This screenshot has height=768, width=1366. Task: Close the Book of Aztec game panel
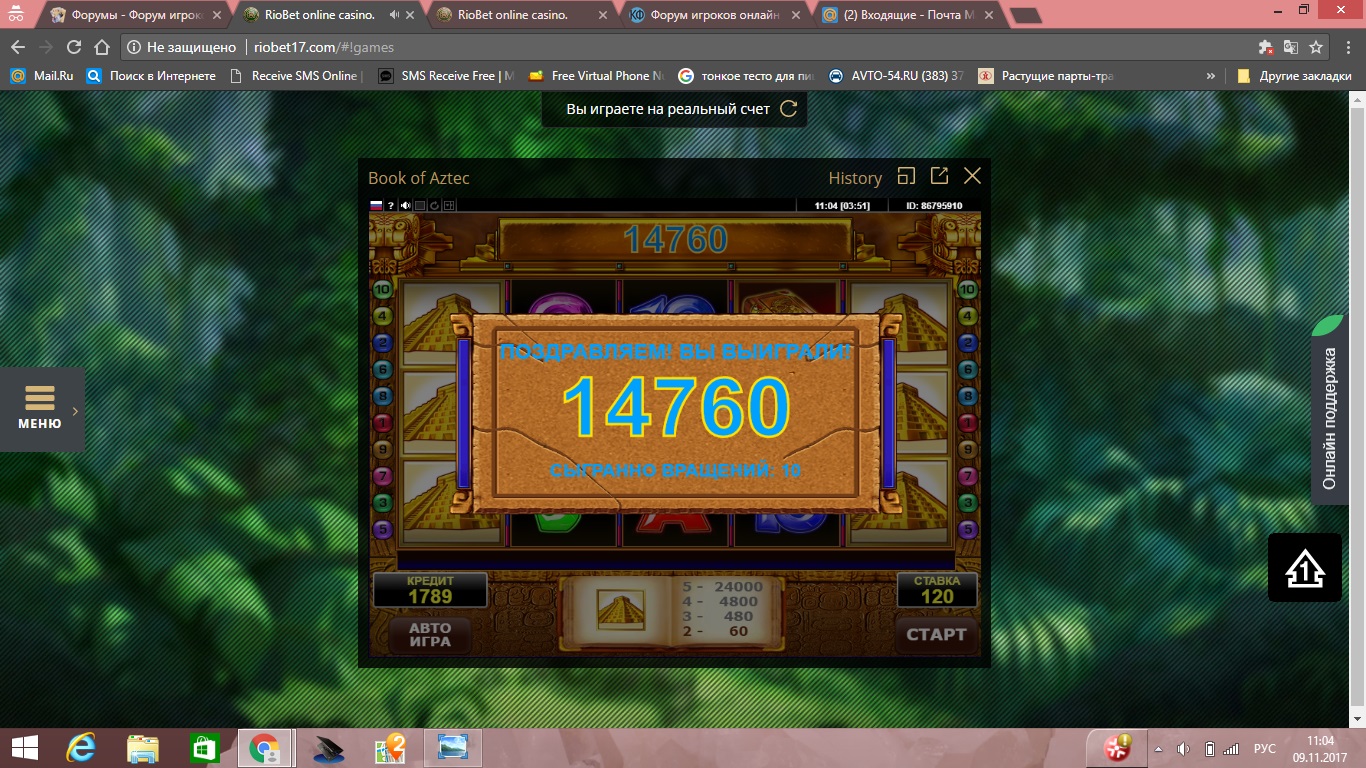[x=972, y=176]
